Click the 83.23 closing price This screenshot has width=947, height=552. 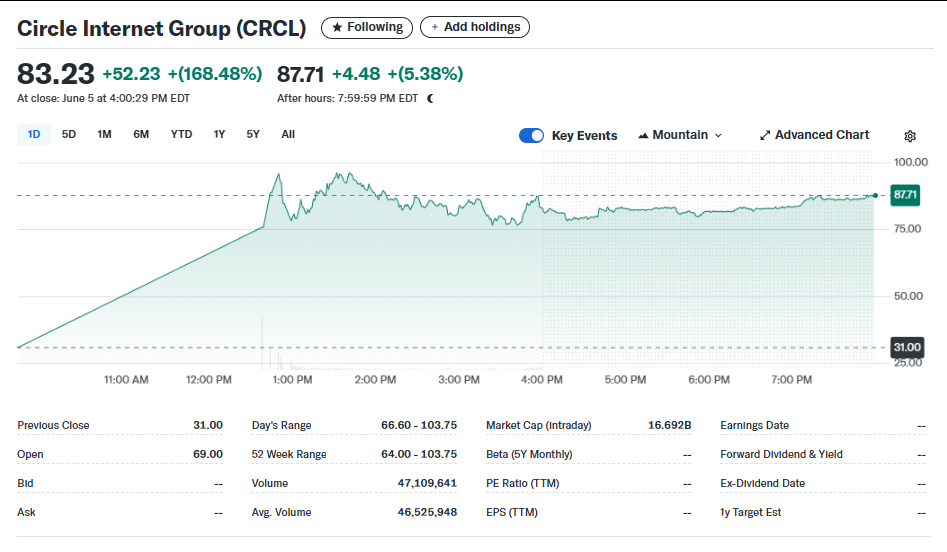point(56,74)
